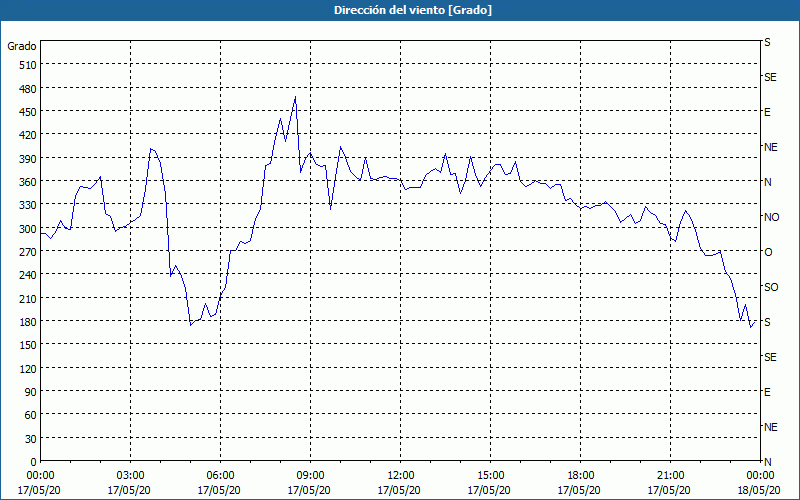Click the 510 value on the degree axis
800x500 pixels.
click(x=29, y=65)
